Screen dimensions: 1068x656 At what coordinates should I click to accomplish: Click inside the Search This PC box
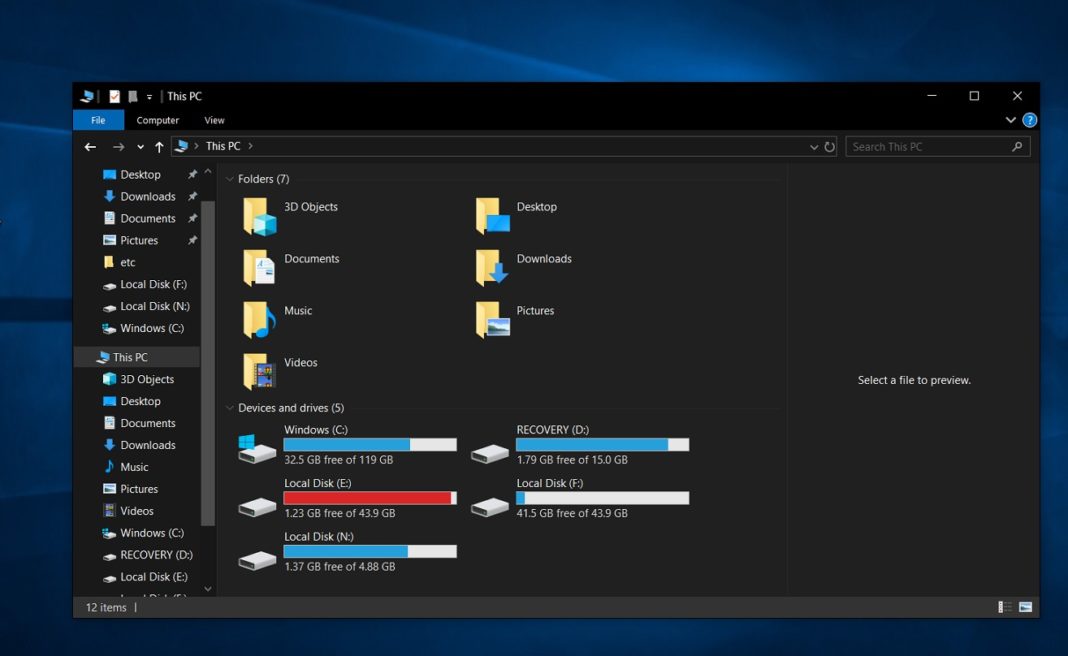pyautogui.click(x=930, y=146)
